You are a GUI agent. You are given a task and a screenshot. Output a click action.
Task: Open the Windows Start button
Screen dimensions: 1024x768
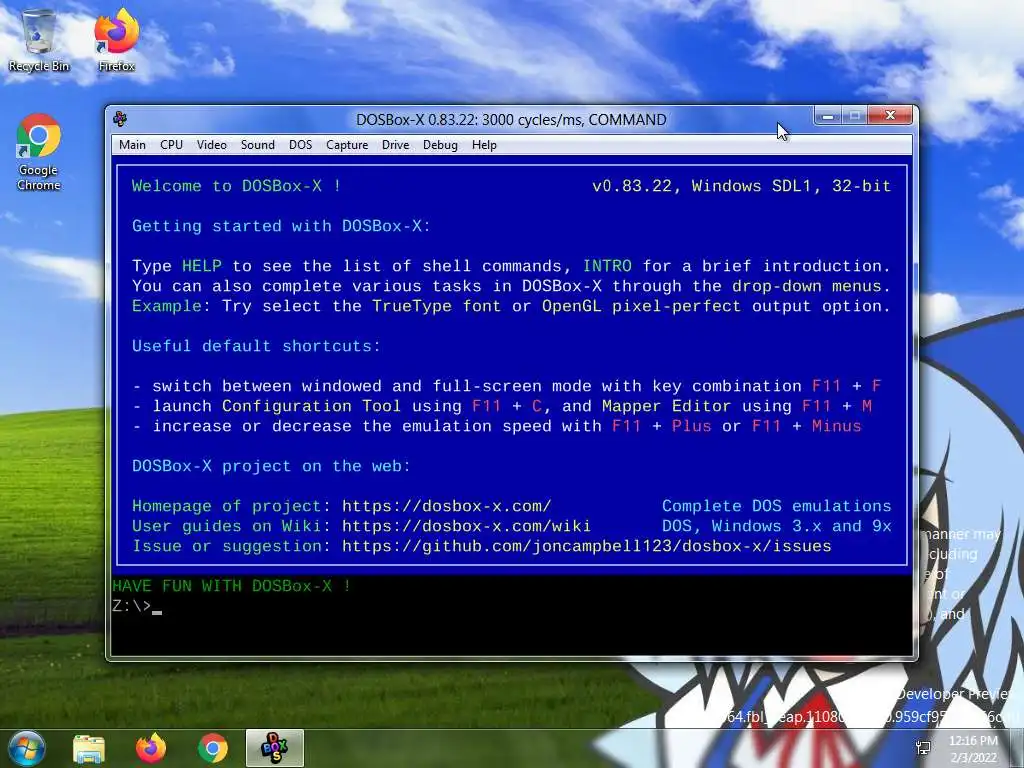click(26, 748)
